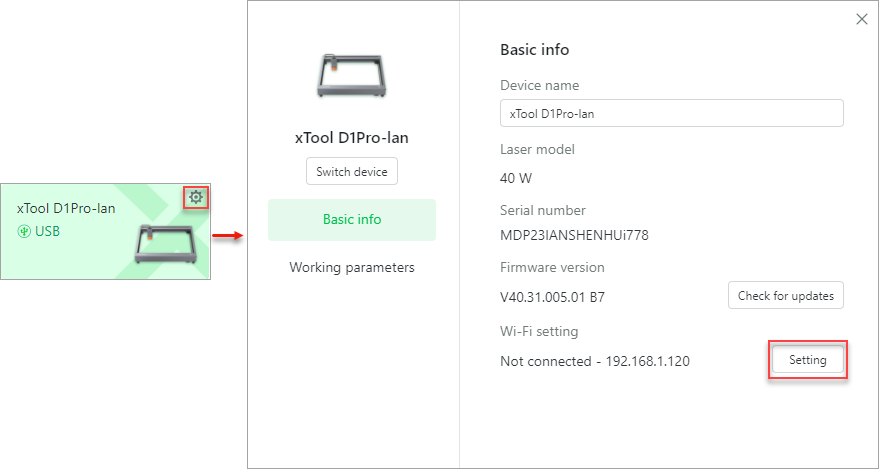This screenshot has width=879, height=473.
Task: Click the USB connection icon on device card
Action: [x=23, y=231]
